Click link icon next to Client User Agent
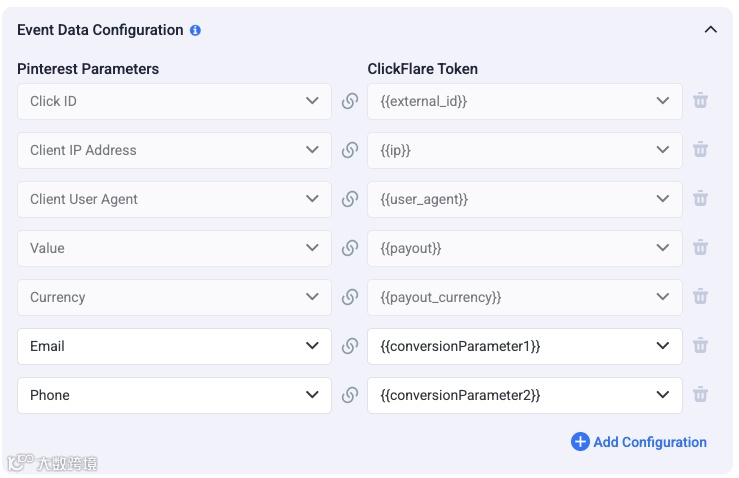 coord(350,199)
